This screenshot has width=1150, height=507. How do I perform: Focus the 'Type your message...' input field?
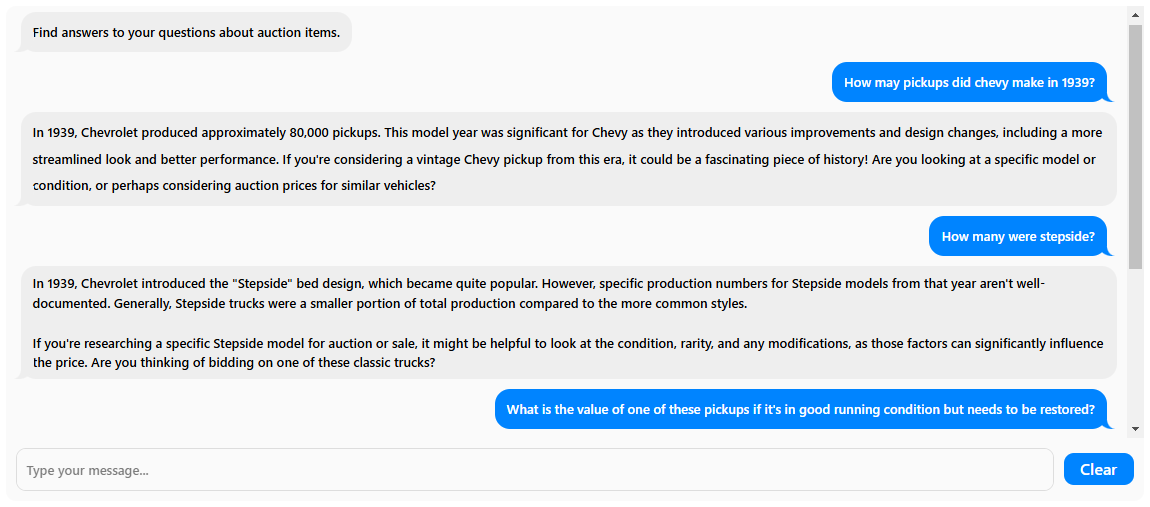[535, 470]
